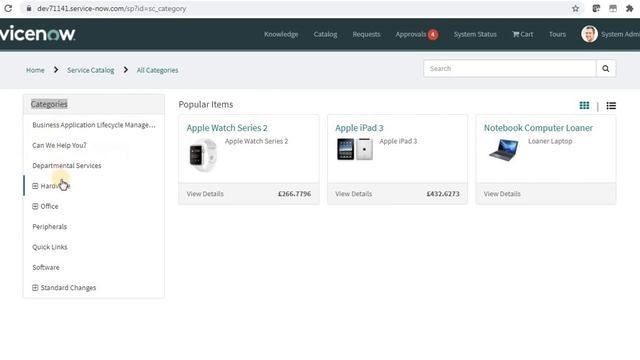Open the System Status page

pyautogui.click(x=475, y=34)
